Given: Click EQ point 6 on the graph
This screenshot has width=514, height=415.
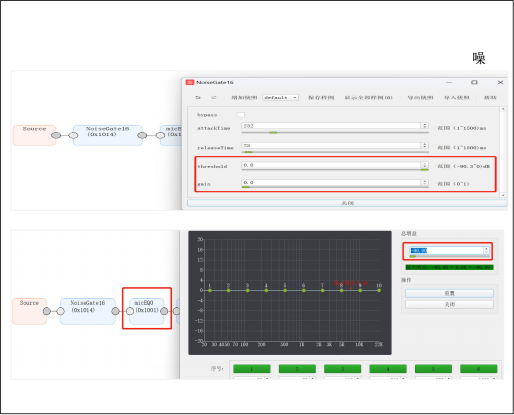Looking at the screenshot, I should click(x=304, y=291).
